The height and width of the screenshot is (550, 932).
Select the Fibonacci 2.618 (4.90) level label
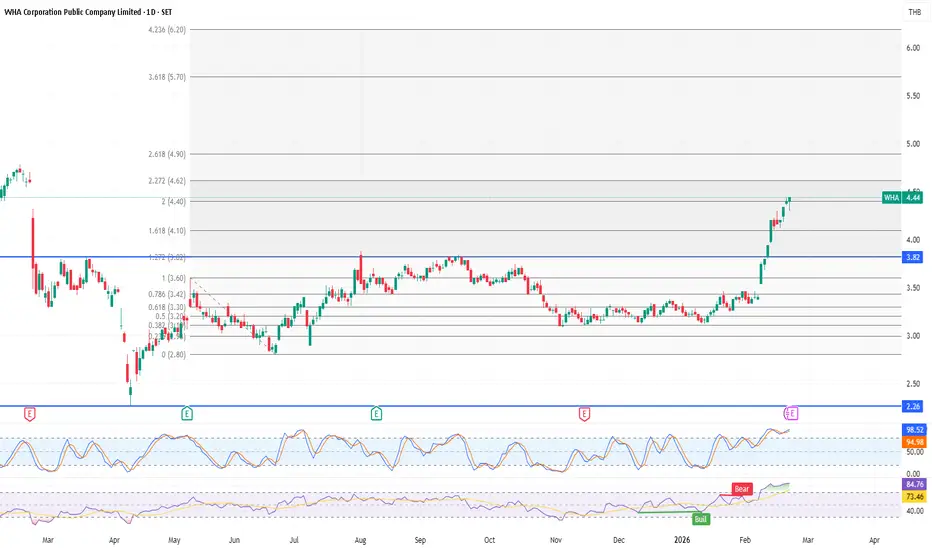pyautogui.click(x=167, y=154)
